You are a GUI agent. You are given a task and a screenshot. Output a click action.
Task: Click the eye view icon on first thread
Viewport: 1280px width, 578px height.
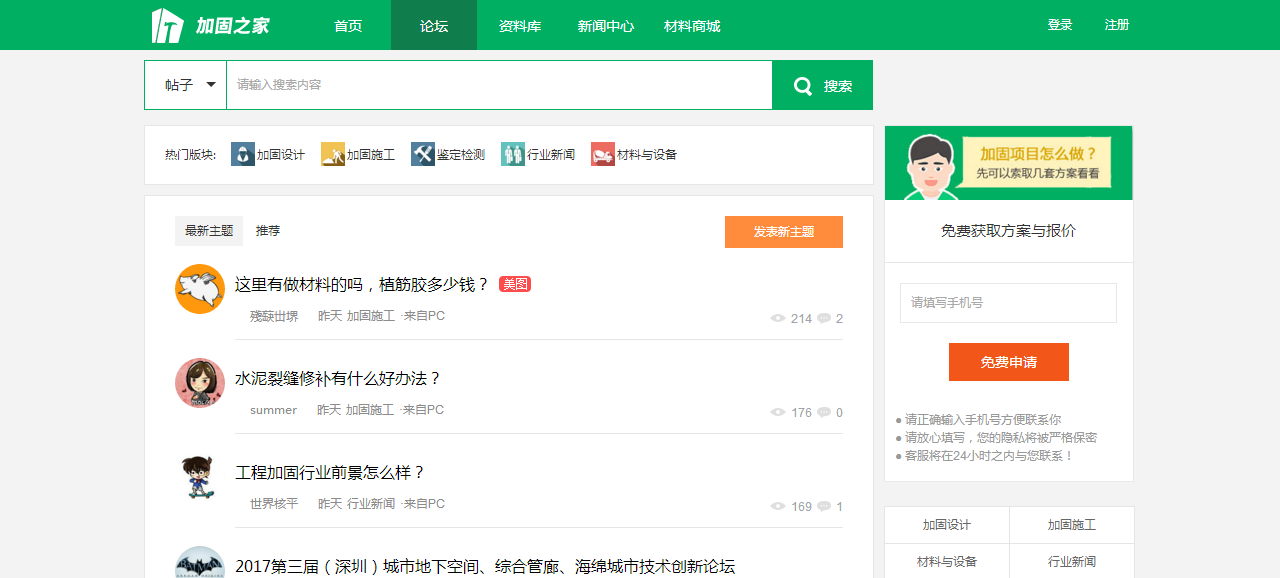coord(777,318)
